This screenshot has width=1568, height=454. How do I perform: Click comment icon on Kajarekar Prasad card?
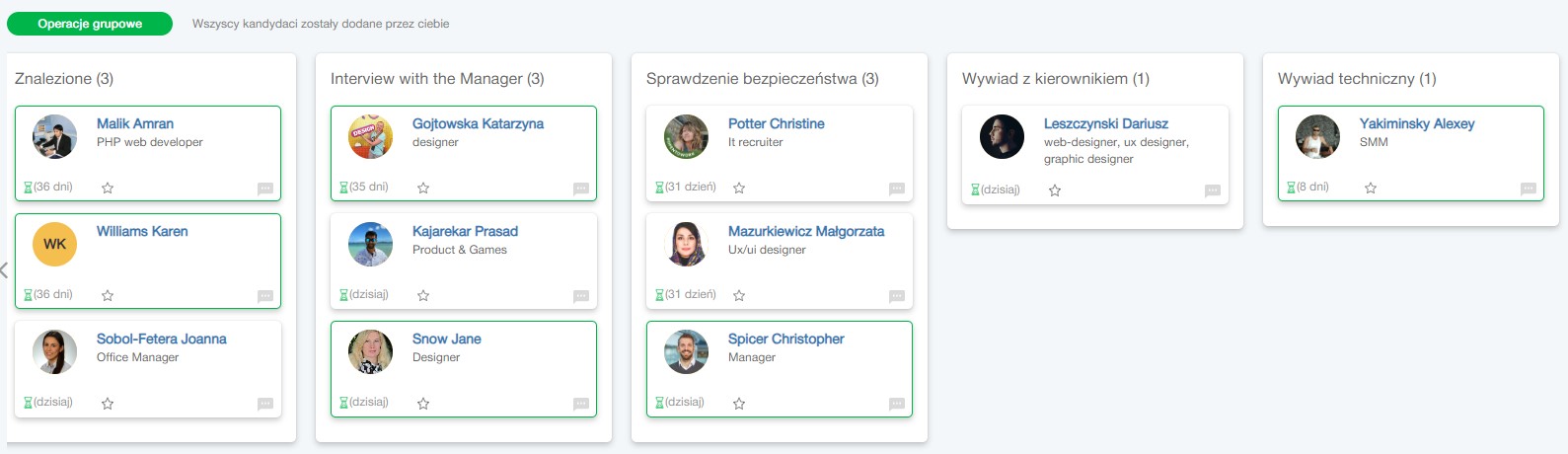(581, 296)
